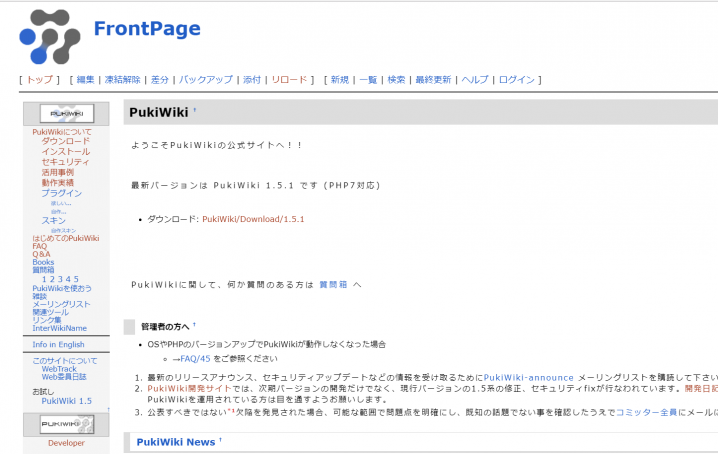Open セキュリティ in the sidebar

click(x=65, y=162)
